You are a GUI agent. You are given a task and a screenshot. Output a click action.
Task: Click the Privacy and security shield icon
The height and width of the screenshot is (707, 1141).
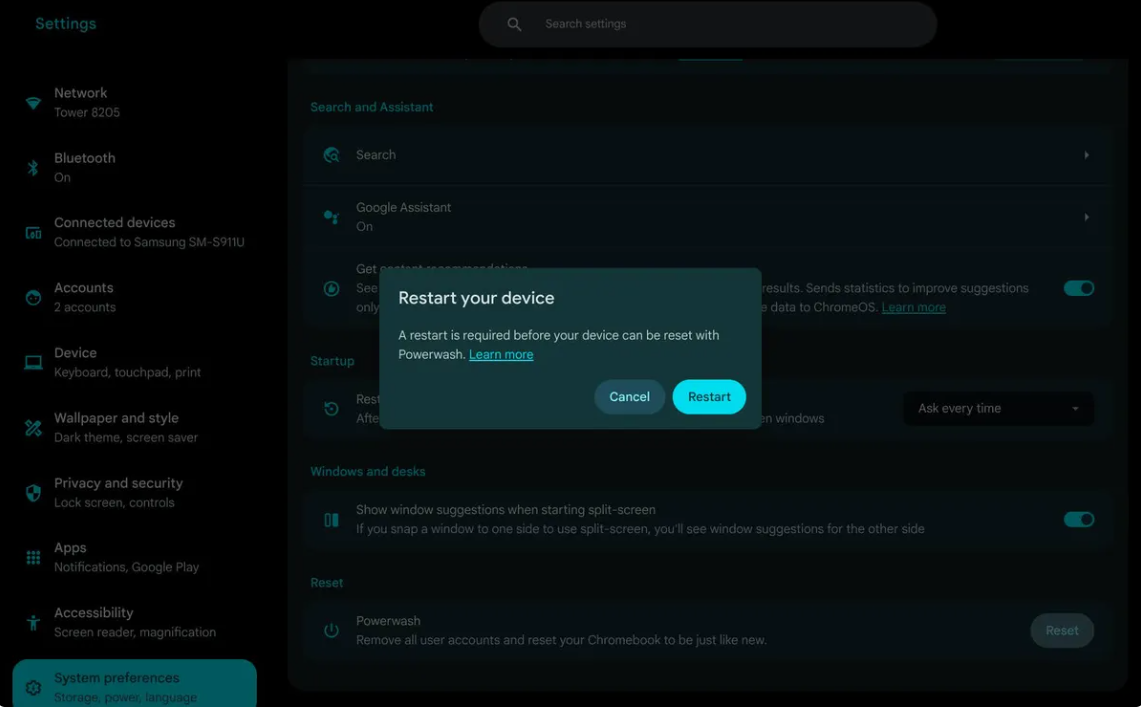tap(33, 493)
